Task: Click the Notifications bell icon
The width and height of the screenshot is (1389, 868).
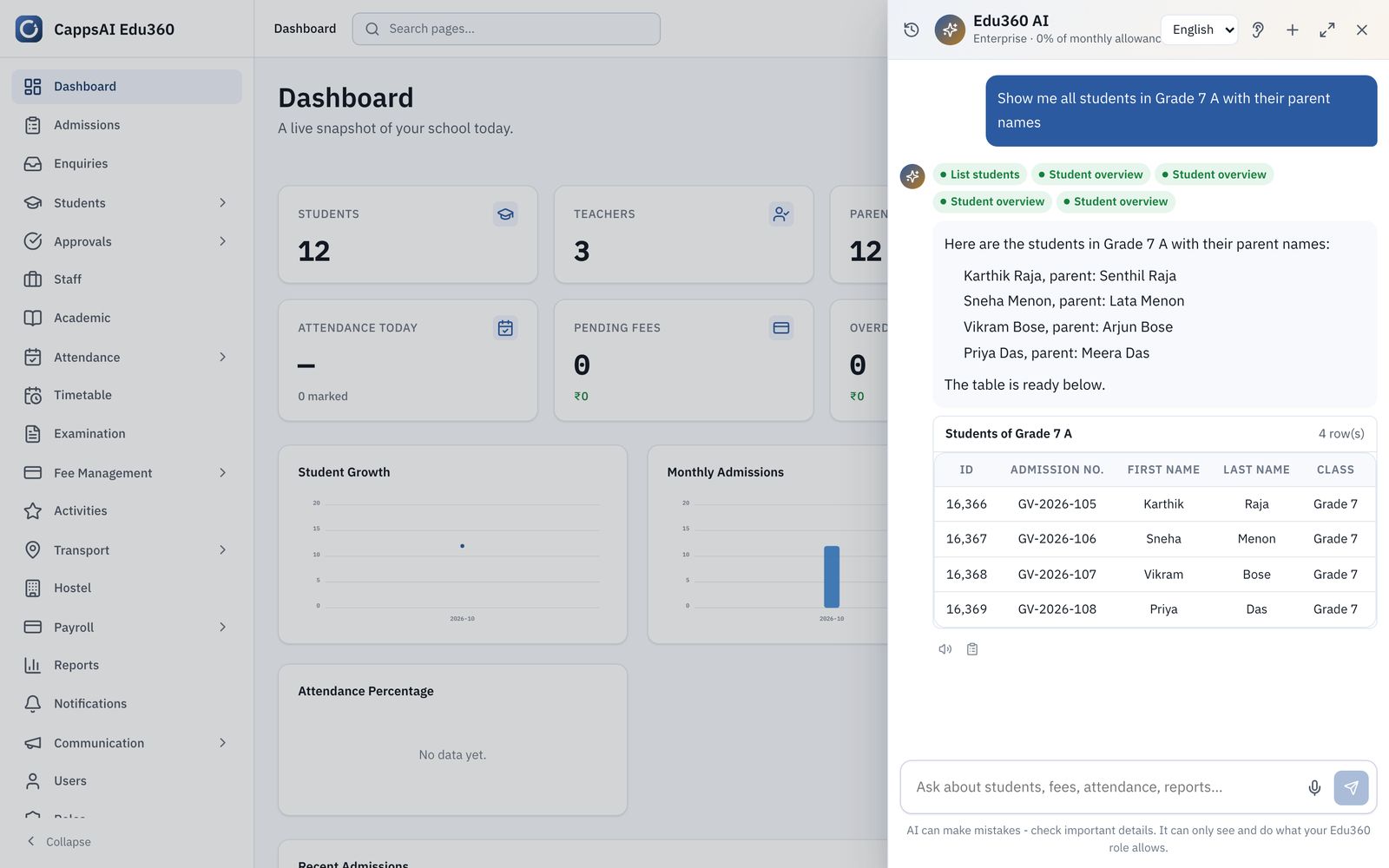Action: click(x=33, y=704)
